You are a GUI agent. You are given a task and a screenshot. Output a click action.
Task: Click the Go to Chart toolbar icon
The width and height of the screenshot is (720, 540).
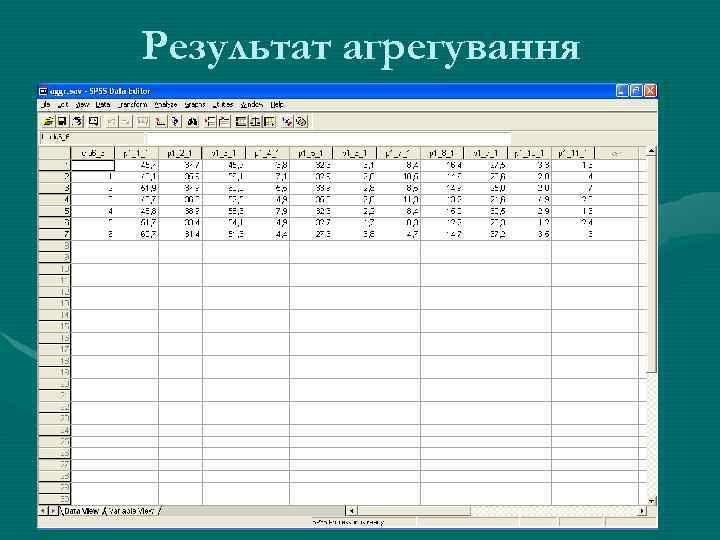pyautogui.click(x=143, y=122)
